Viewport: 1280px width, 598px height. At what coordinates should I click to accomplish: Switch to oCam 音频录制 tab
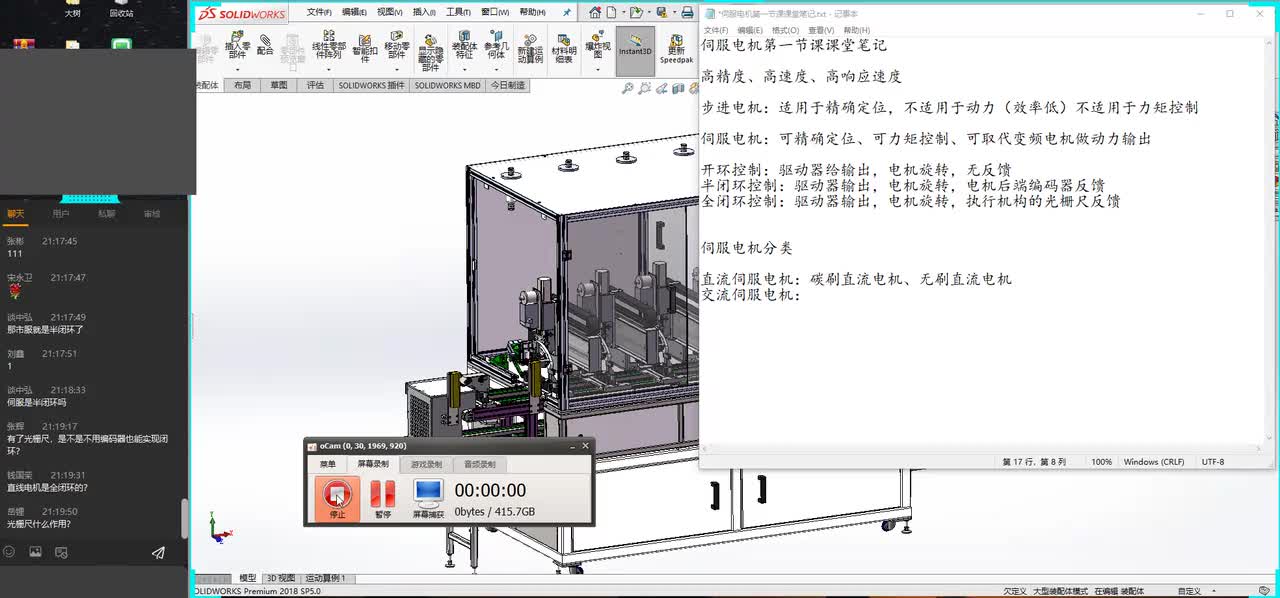coord(480,464)
